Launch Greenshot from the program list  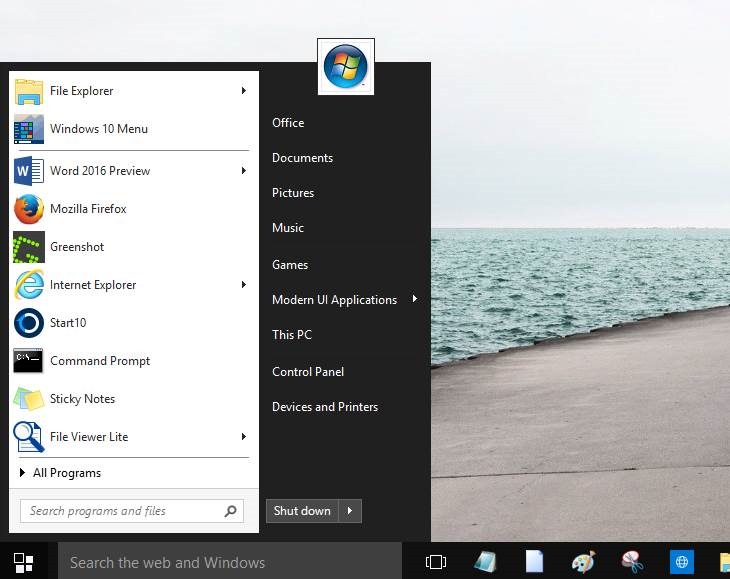pyautogui.click(x=77, y=247)
